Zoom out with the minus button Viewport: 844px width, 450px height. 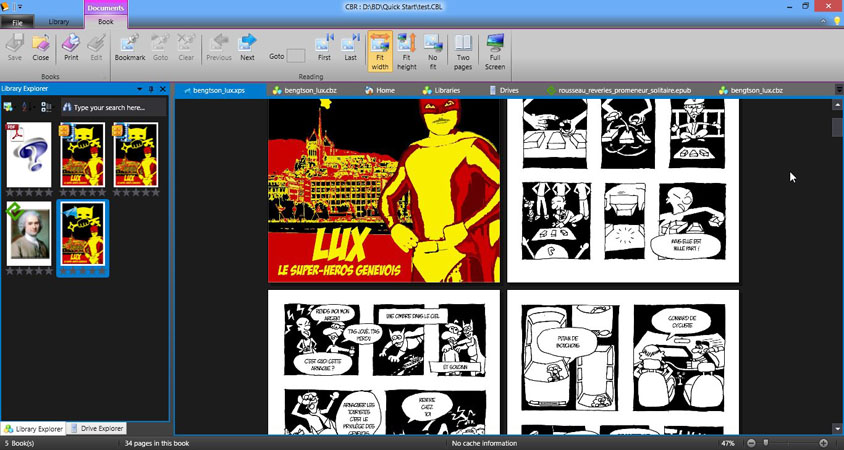click(x=751, y=443)
